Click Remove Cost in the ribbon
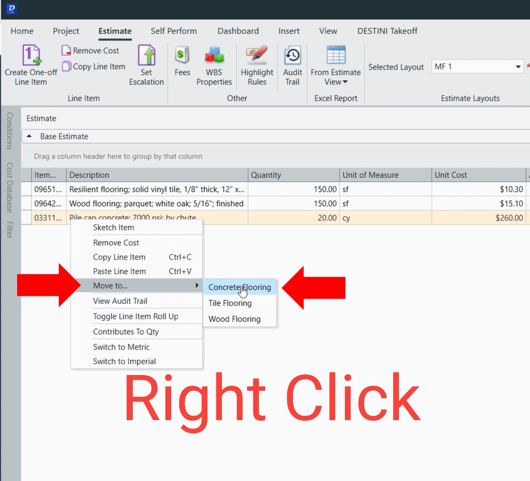This screenshot has height=481, width=530. pos(90,51)
